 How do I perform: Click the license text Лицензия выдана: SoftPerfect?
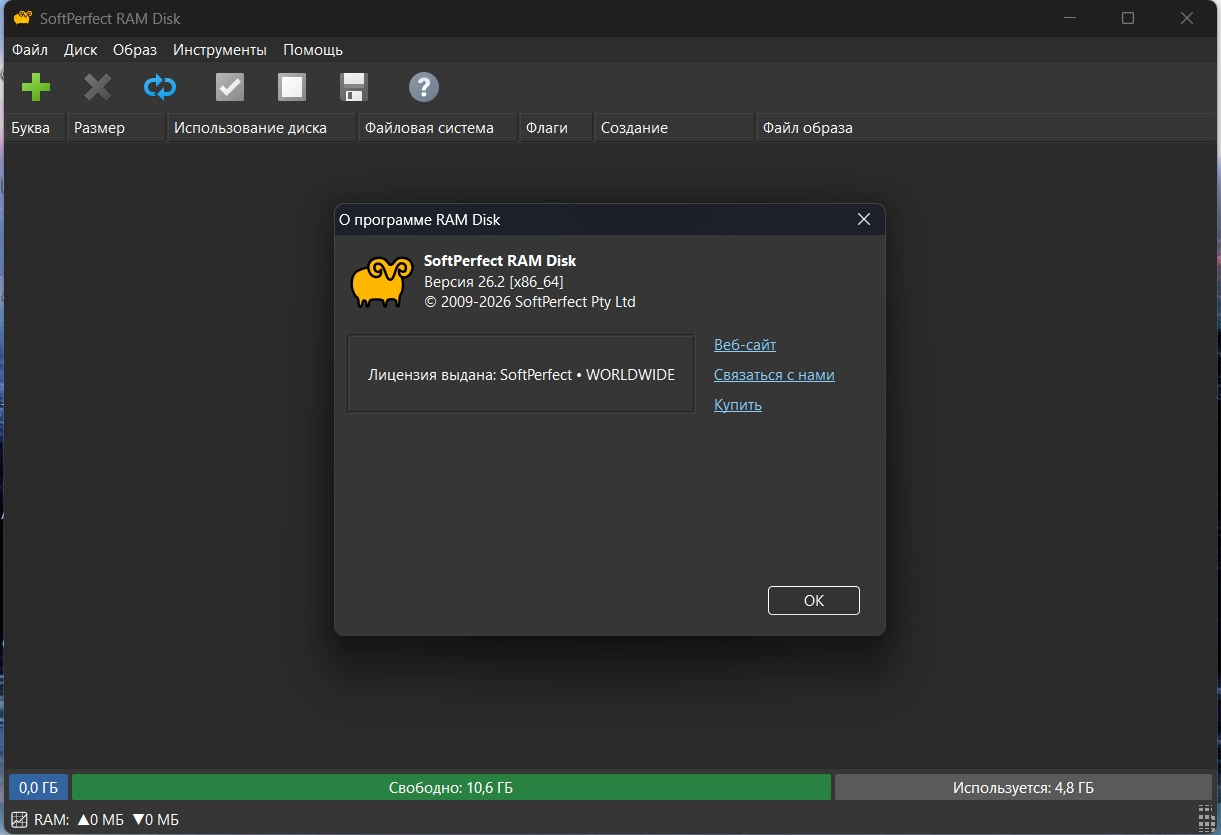(521, 374)
